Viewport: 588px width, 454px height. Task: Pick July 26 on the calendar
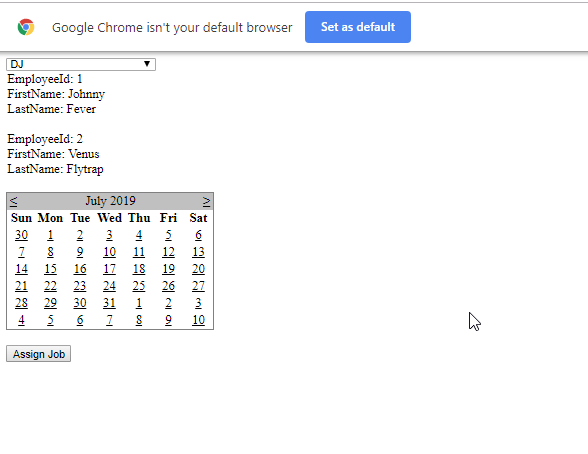[168, 286]
